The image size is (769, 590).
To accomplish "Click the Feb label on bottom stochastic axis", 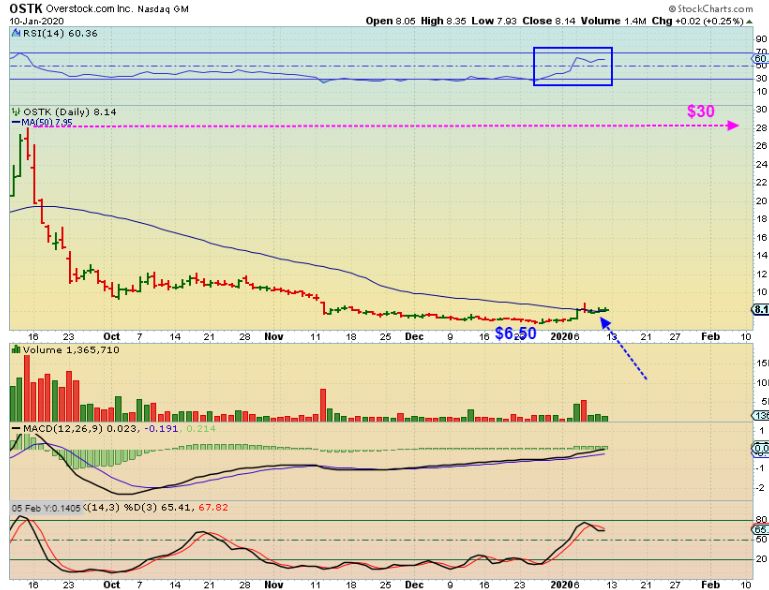I will tap(710, 585).
